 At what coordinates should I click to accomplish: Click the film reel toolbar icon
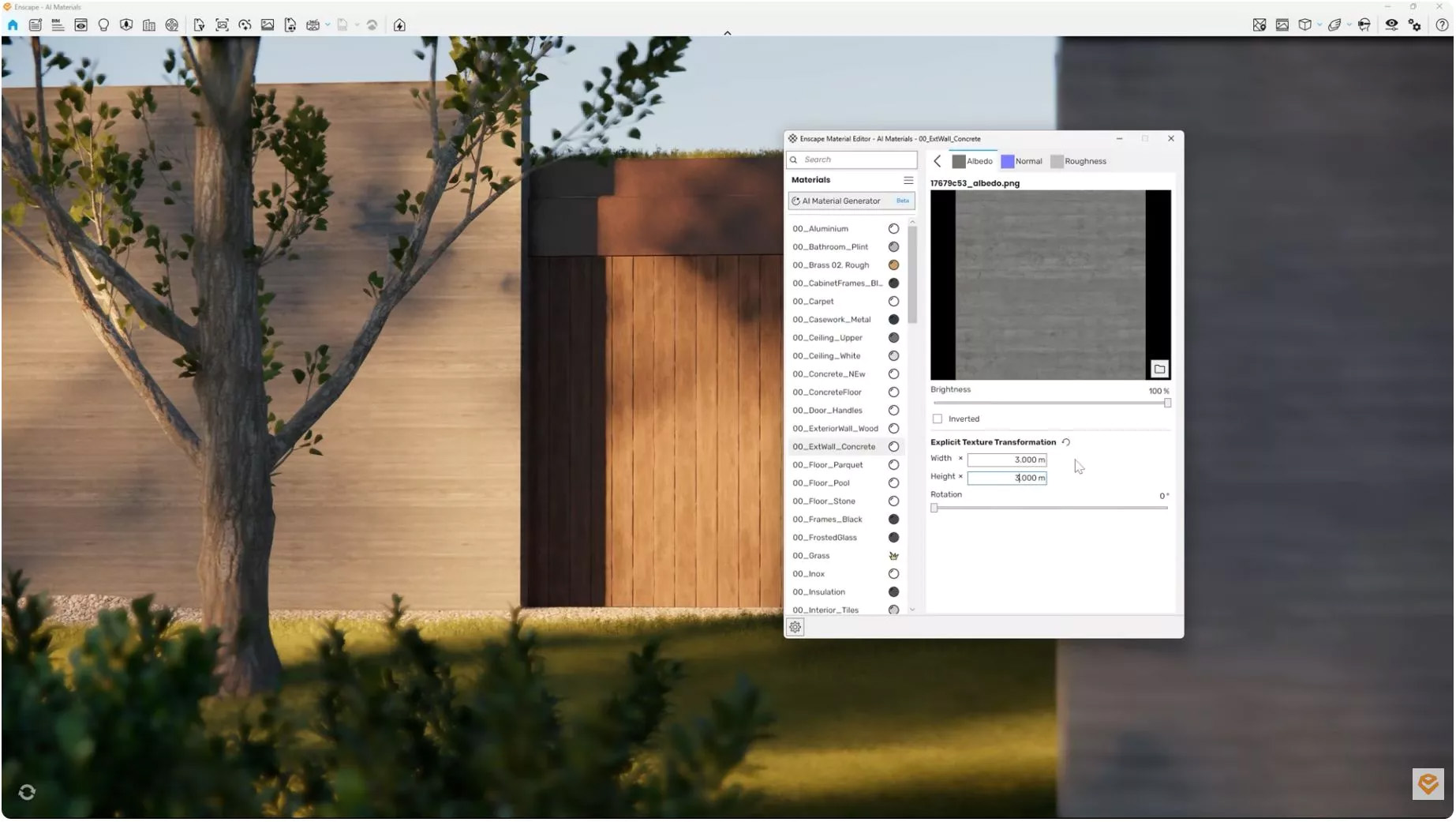coord(172,25)
